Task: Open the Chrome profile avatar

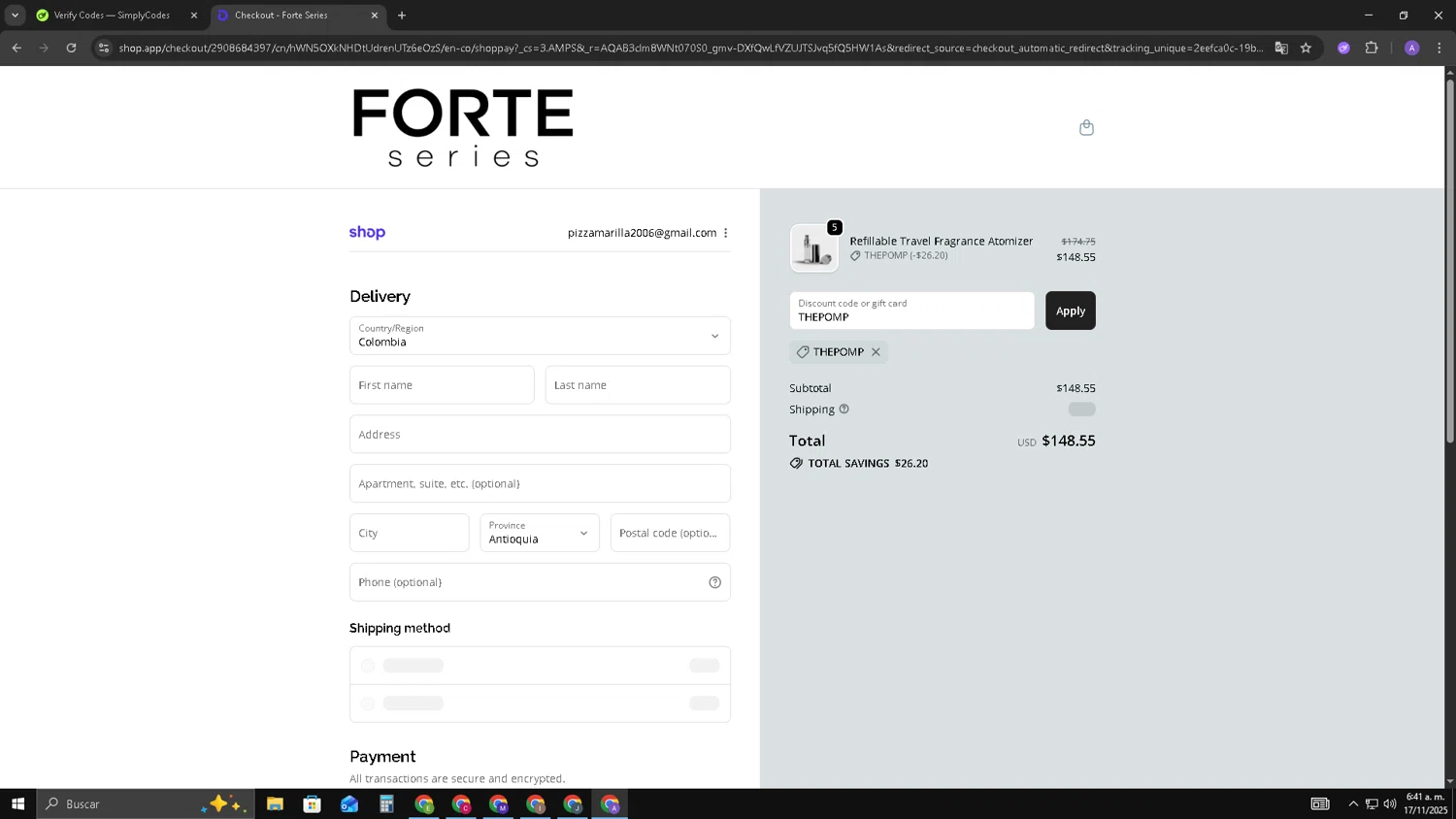Action: 1412,48
